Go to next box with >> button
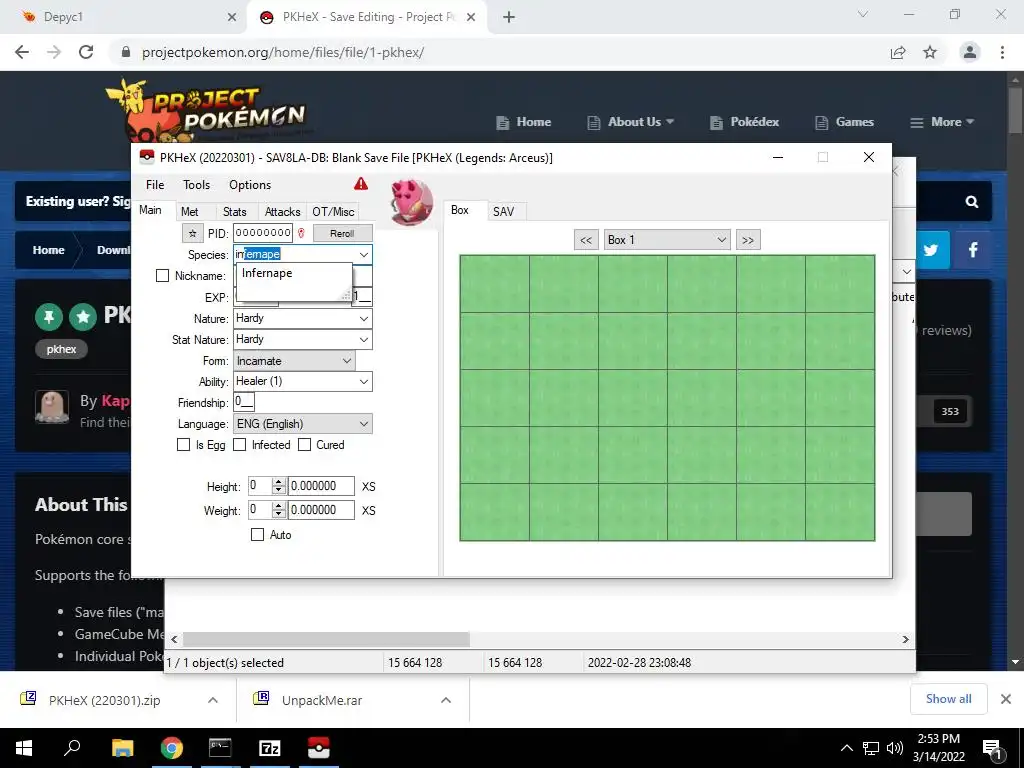 pyautogui.click(x=748, y=240)
